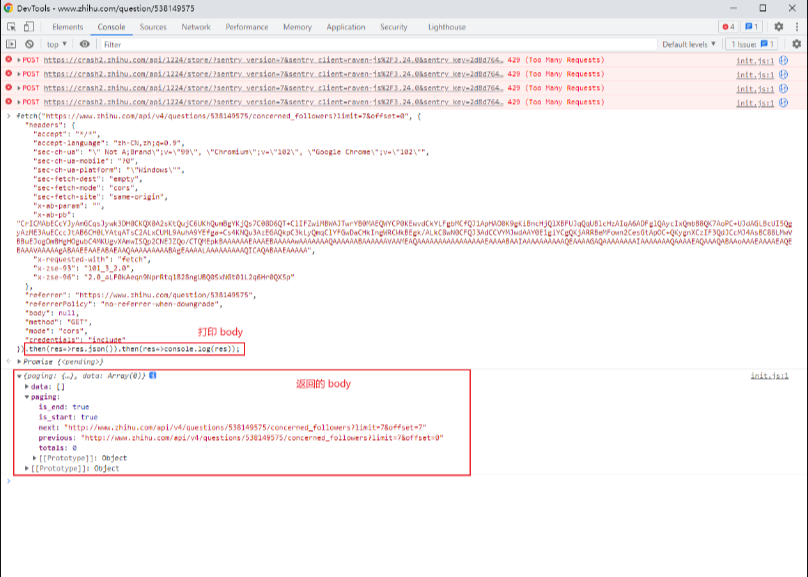Click the network icon on first error row
Screen dimensions: 808x577
tap(784, 60)
